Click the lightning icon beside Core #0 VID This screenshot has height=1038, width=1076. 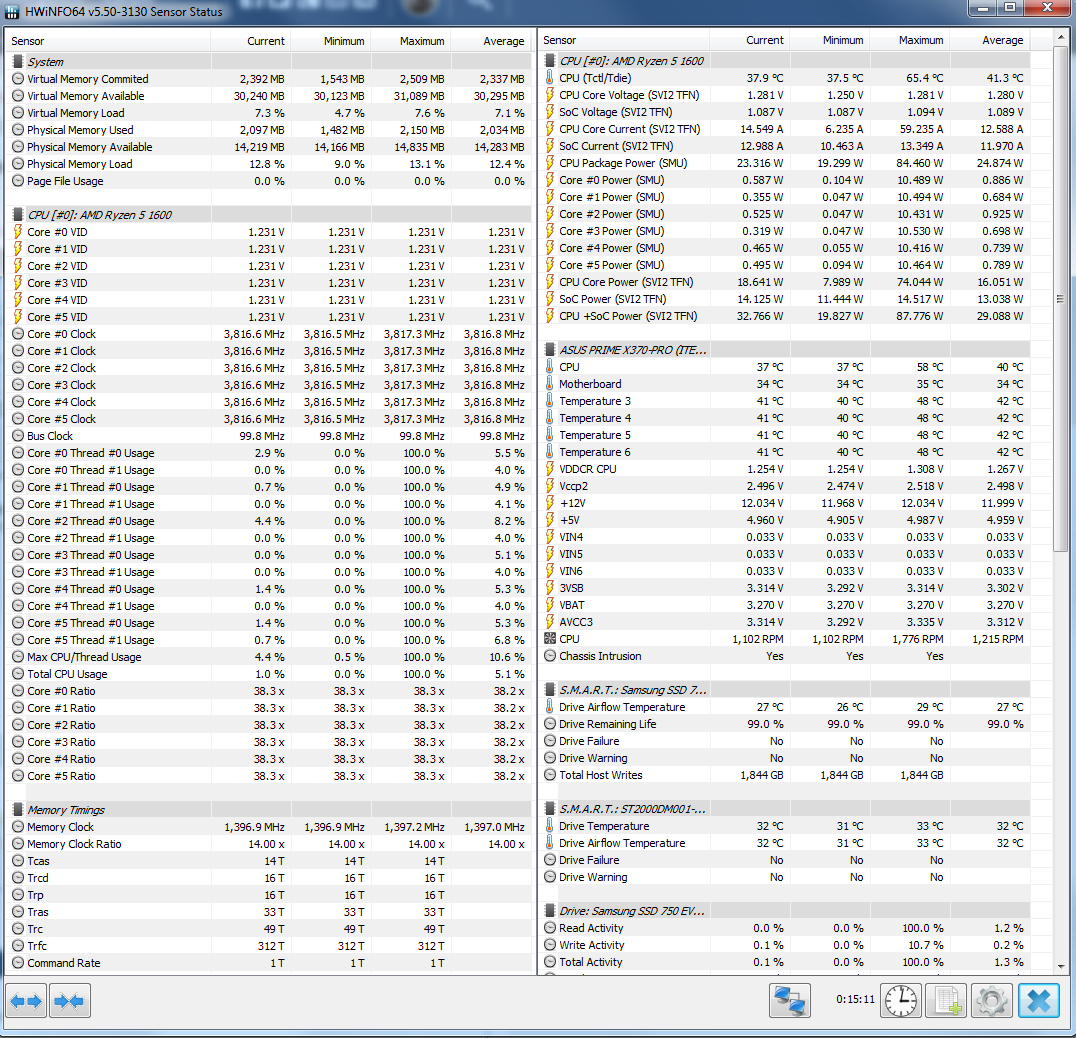coord(18,232)
